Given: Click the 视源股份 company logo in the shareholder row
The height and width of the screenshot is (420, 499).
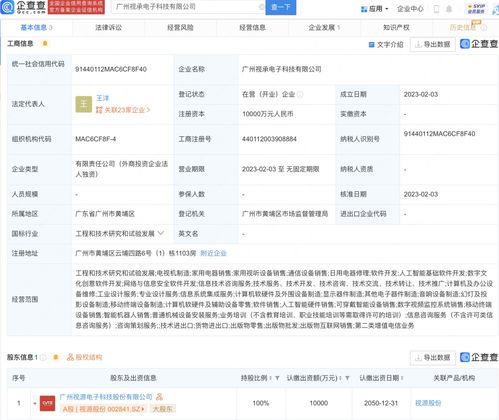Looking at the screenshot, I should click(47, 403).
